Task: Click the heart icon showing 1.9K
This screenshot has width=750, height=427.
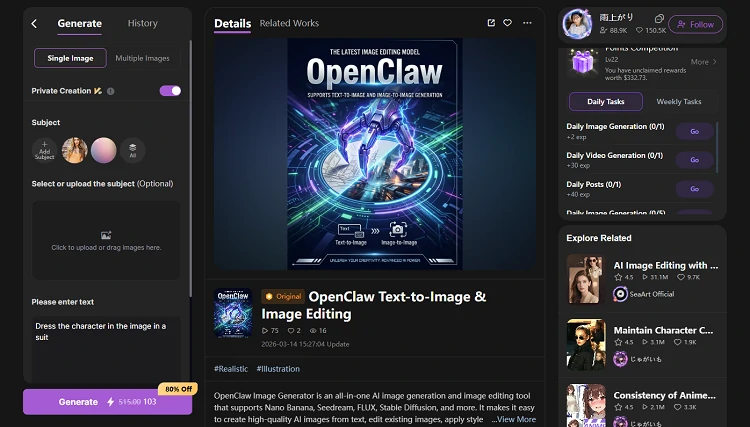Action: tap(677, 342)
